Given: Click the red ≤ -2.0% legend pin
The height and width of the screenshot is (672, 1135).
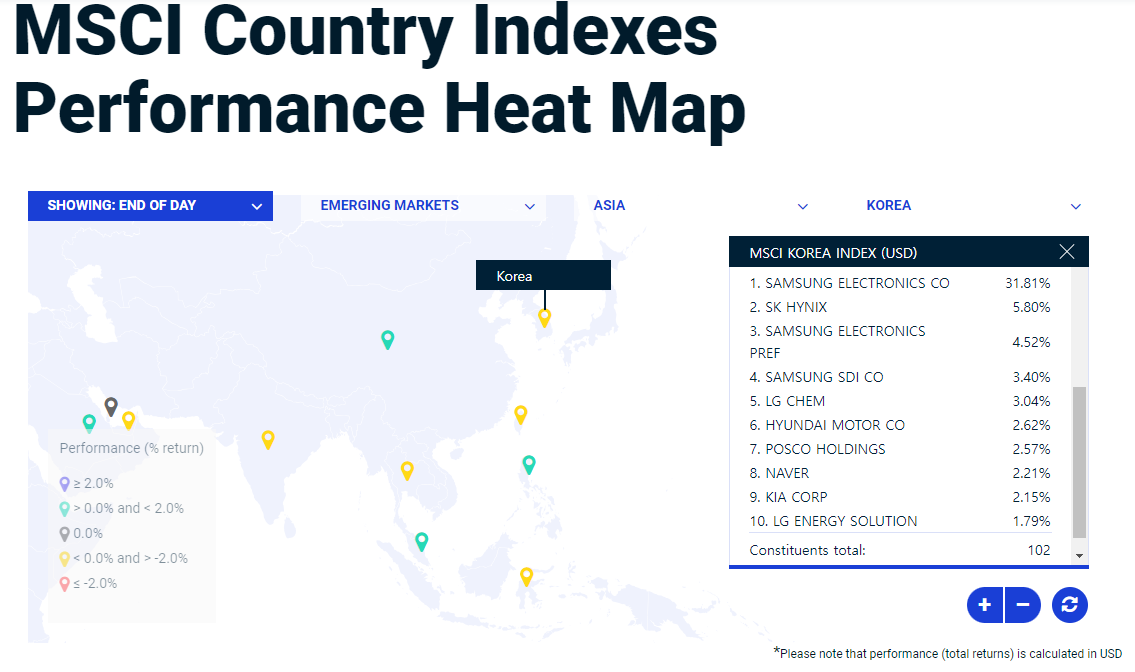Looking at the screenshot, I should [65, 583].
